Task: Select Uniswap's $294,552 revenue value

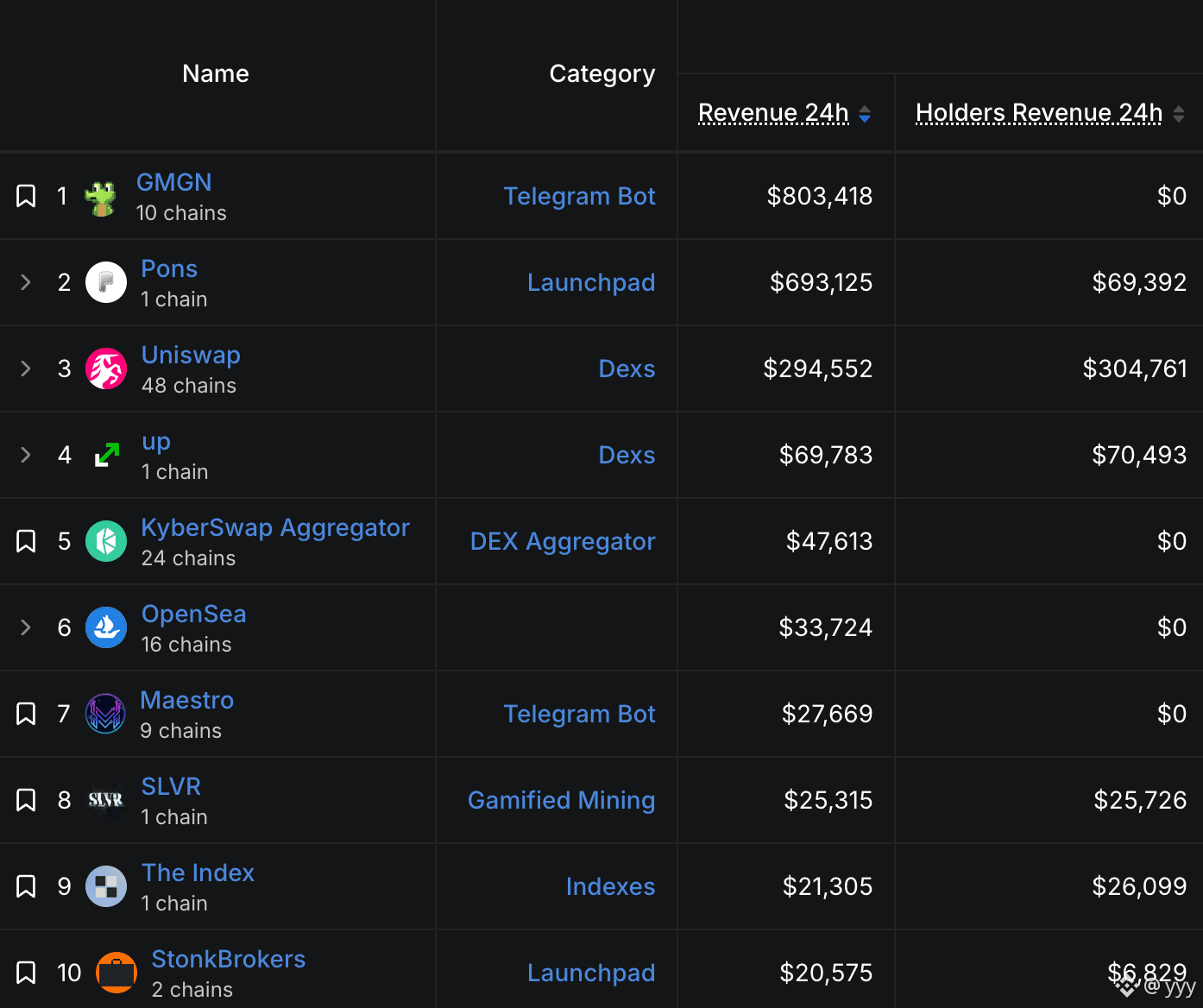Action: tap(818, 369)
